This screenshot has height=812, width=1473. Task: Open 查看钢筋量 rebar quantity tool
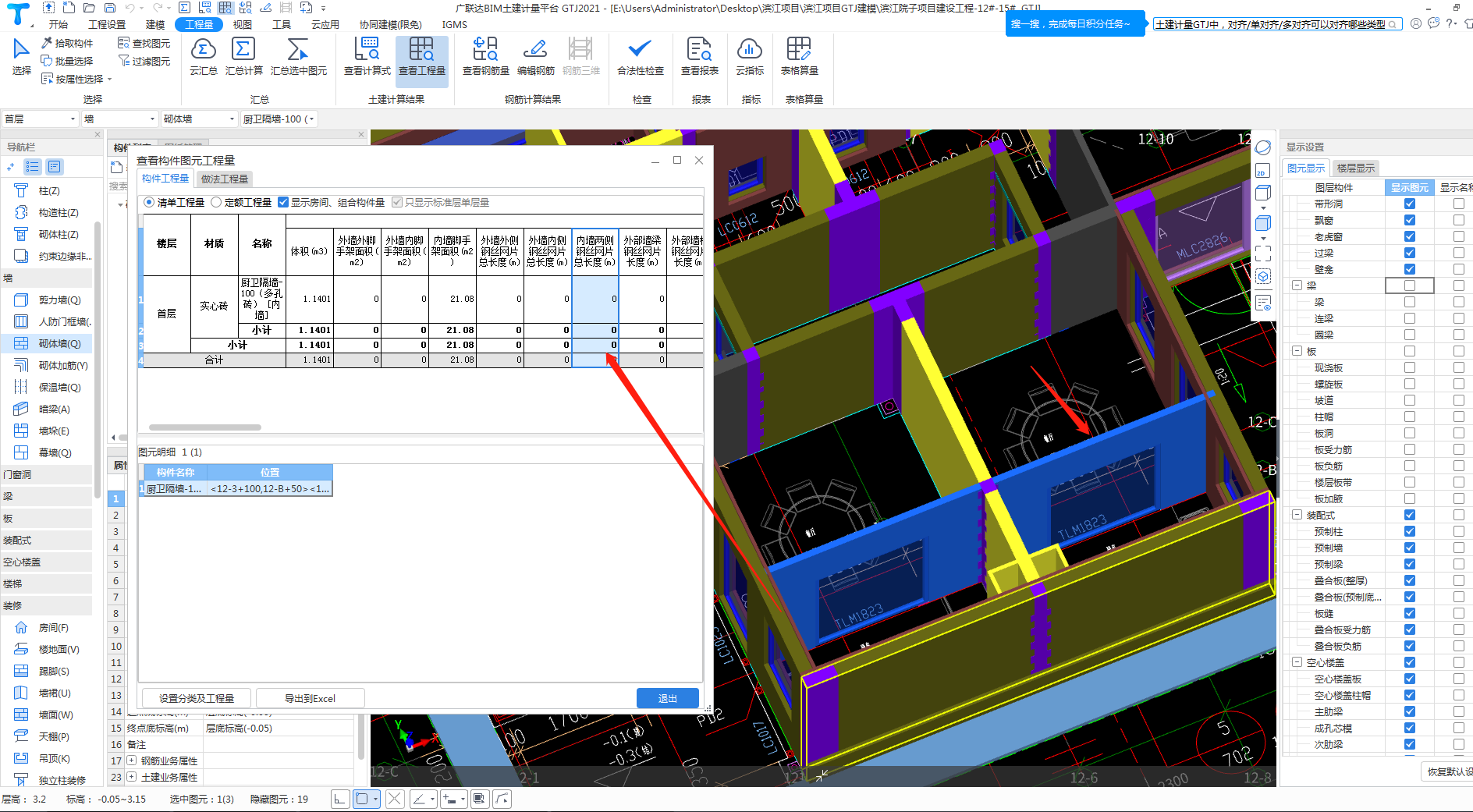click(x=485, y=56)
